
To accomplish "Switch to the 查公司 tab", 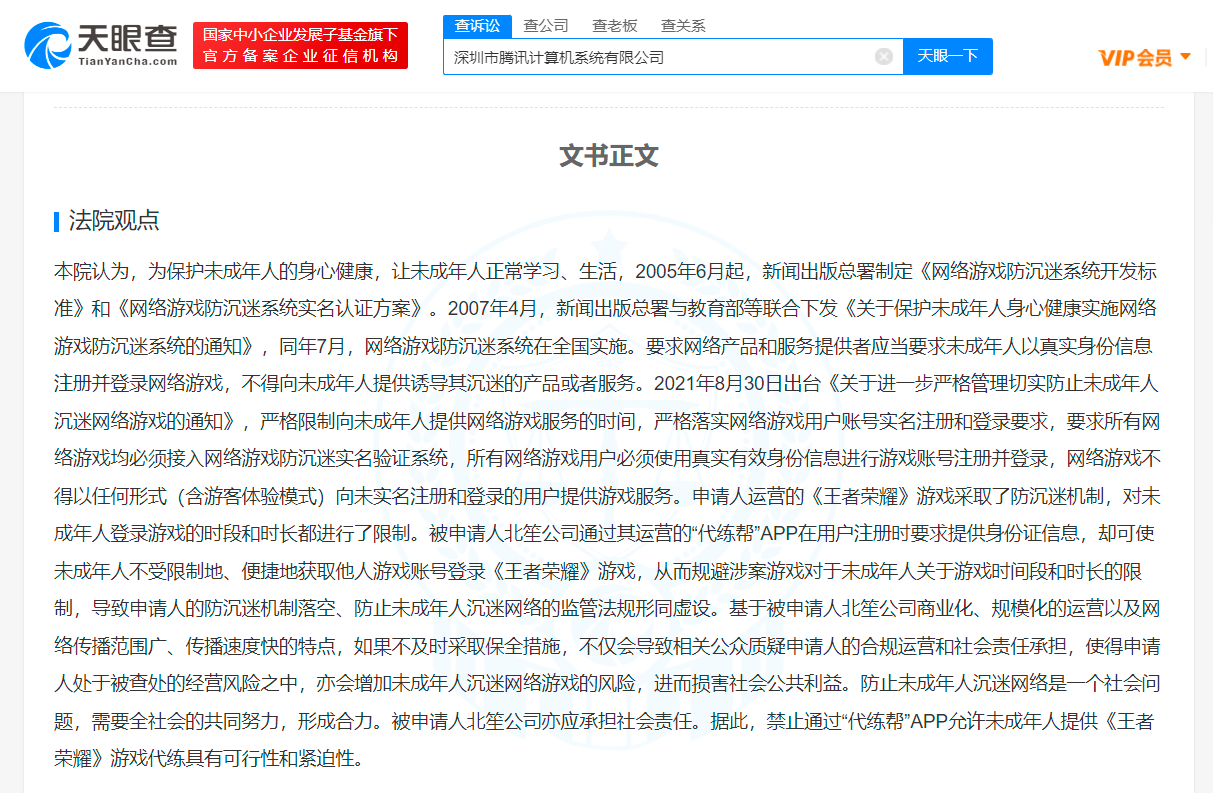I will [x=546, y=26].
